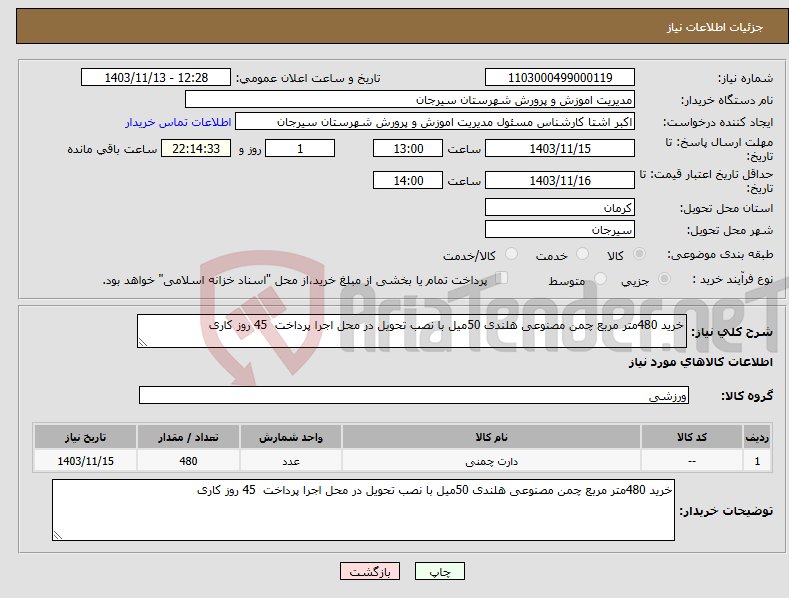This screenshot has height=598, width=789.
Task: Select the کالا/خدمت radio button
Action: click(x=511, y=254)
